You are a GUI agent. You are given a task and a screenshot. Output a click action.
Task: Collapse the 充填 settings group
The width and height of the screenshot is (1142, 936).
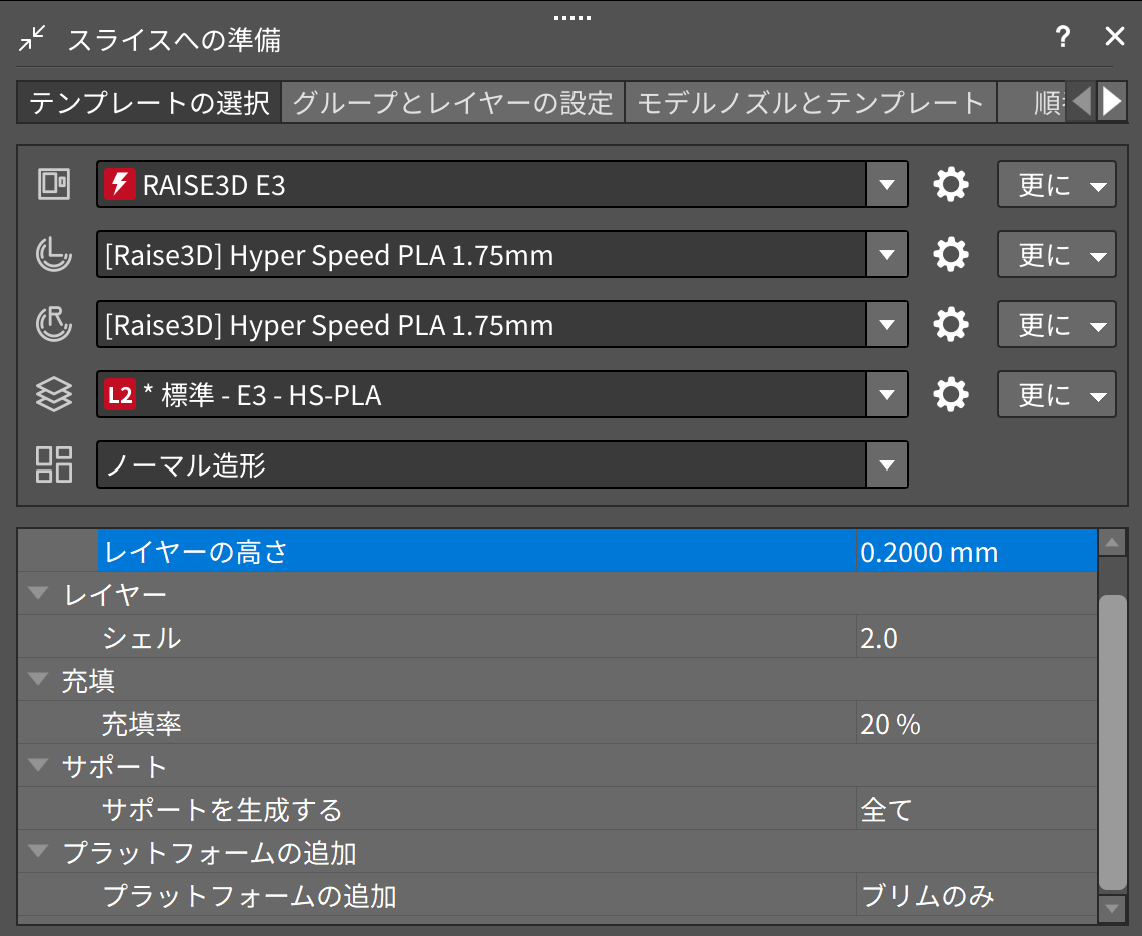38,680
